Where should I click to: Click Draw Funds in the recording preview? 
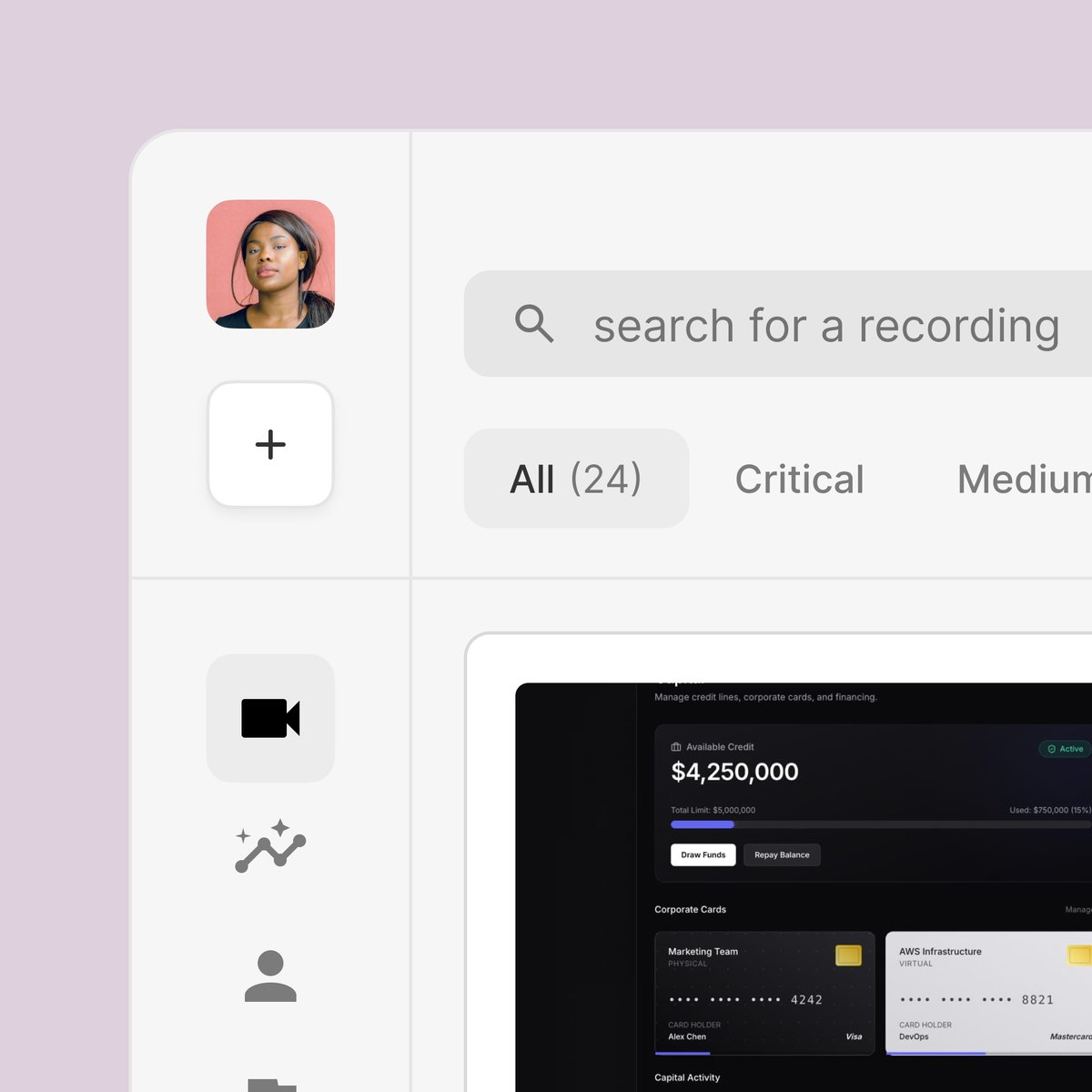pyautogui.click(x=703, y=855)
